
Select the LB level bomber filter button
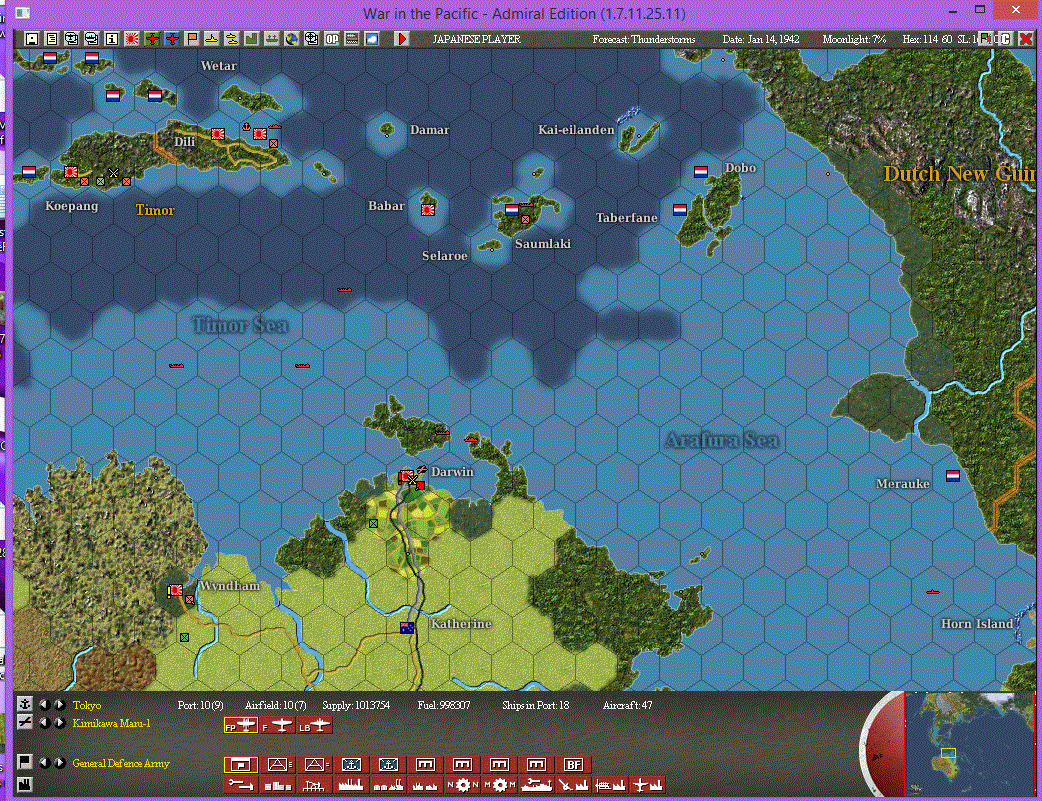(x=314, y=726)
